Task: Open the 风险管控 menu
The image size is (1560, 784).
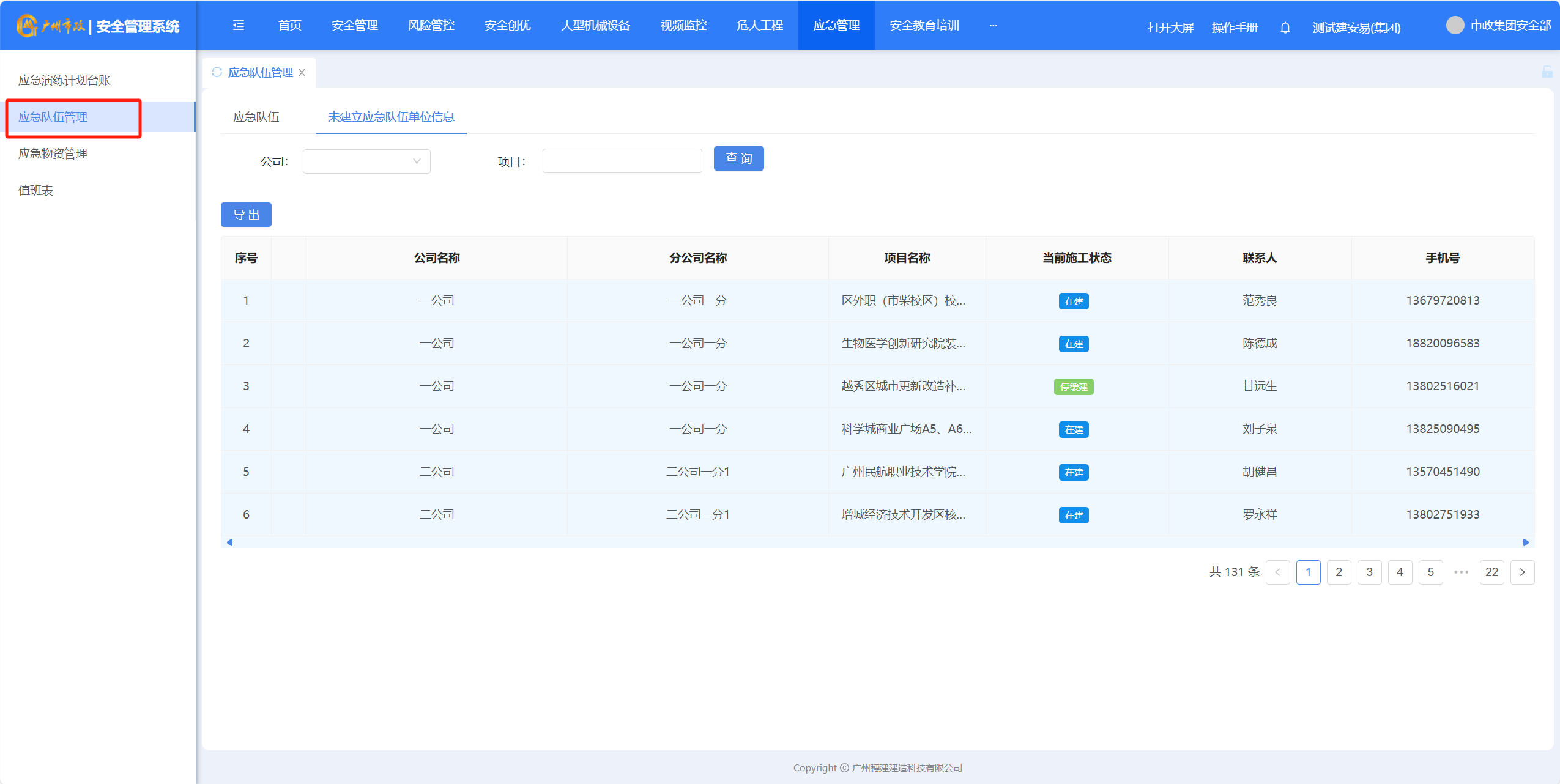Action: coord(431,25)
